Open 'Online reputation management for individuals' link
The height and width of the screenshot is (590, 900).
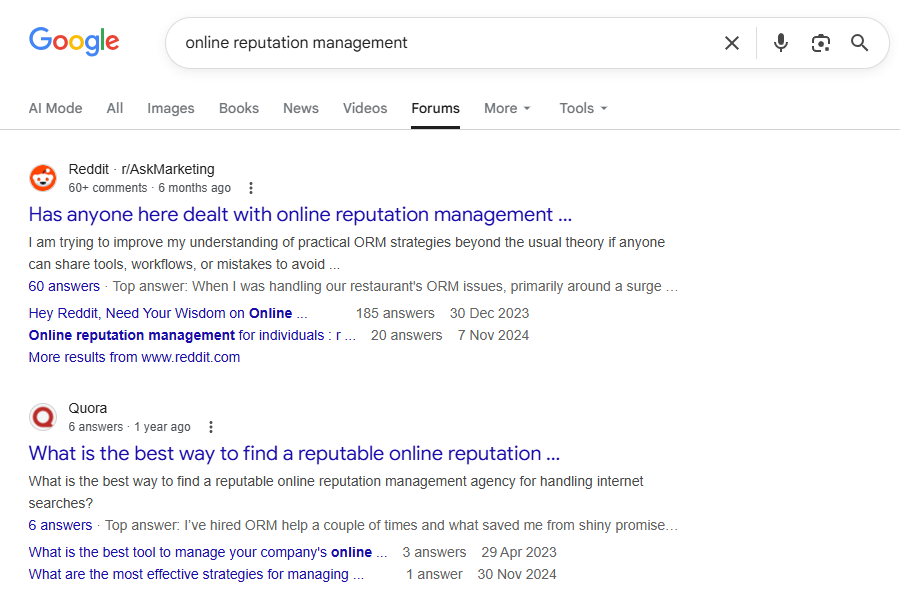(192, 335)
